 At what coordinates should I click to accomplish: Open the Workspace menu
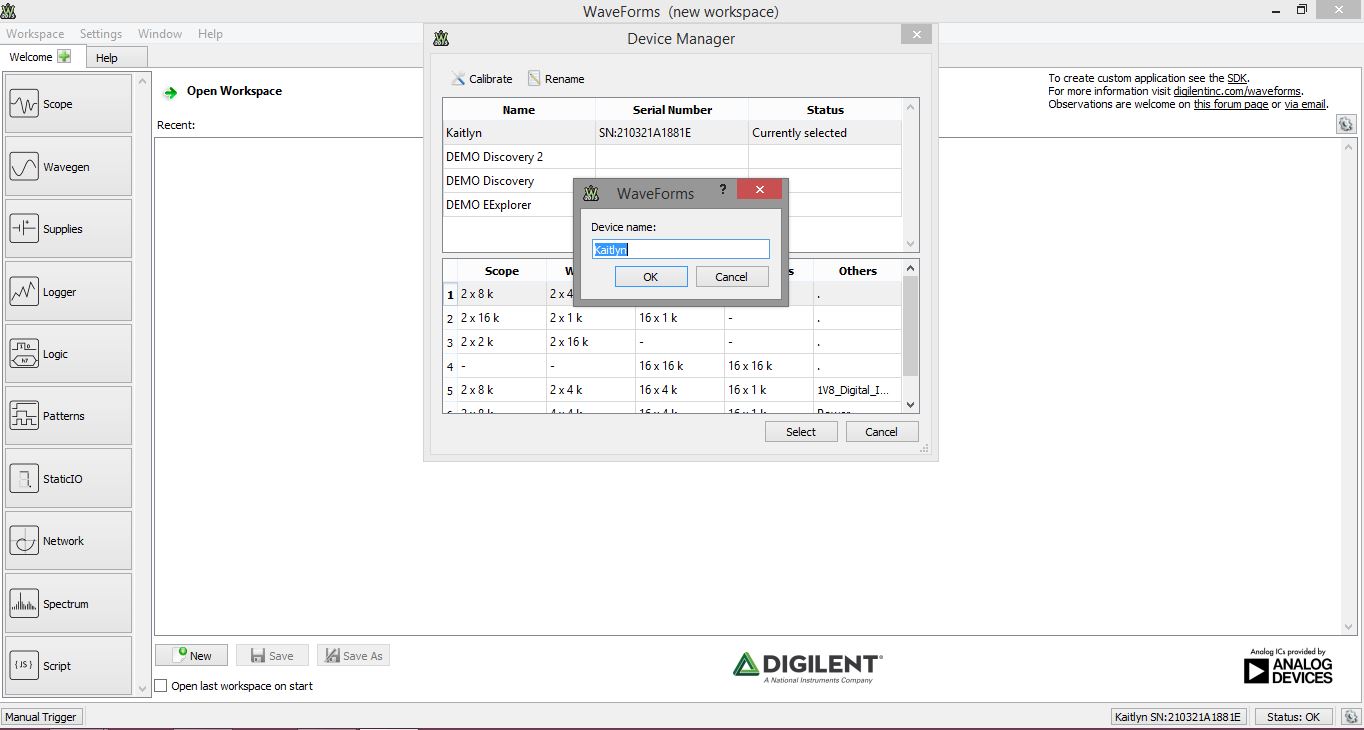coord(35,34)
